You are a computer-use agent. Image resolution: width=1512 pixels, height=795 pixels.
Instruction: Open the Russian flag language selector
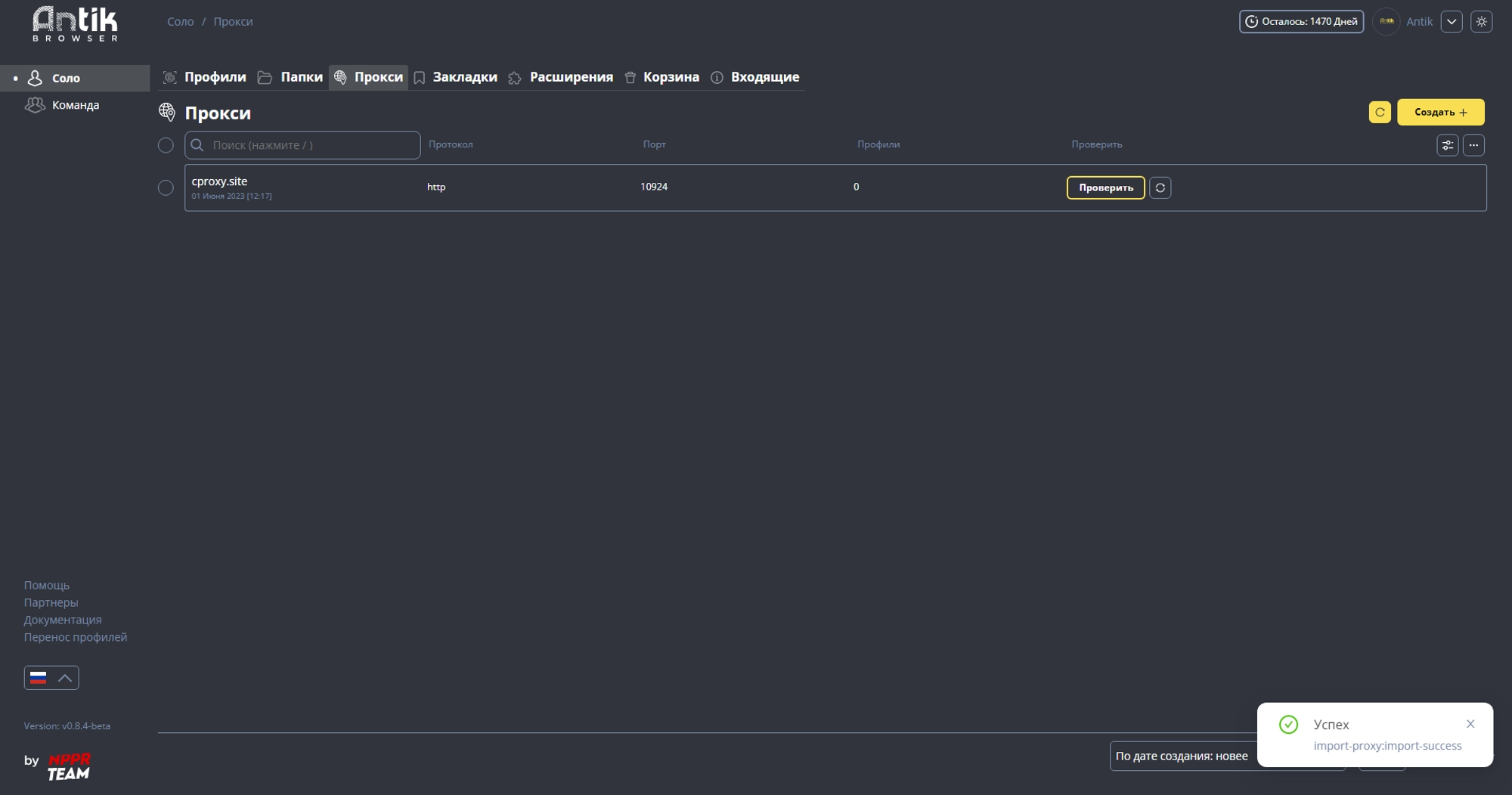click(51, 678)
